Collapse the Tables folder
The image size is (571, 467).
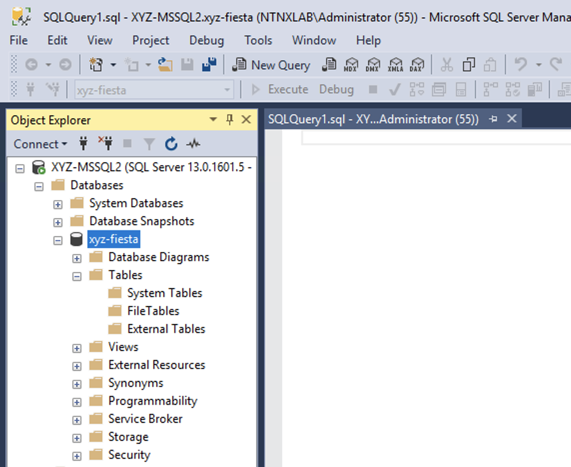coord(76,276)
